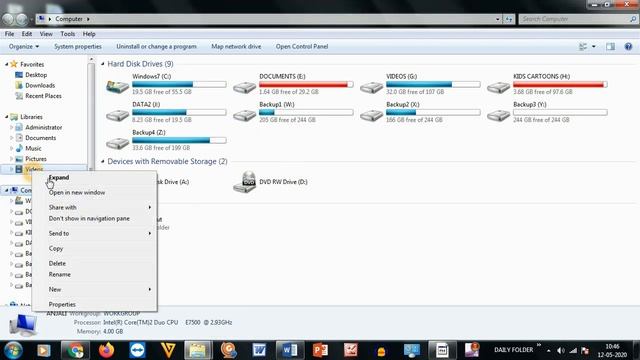
Task: Select Don't show in navigation pane
Action: pos(95,219)
